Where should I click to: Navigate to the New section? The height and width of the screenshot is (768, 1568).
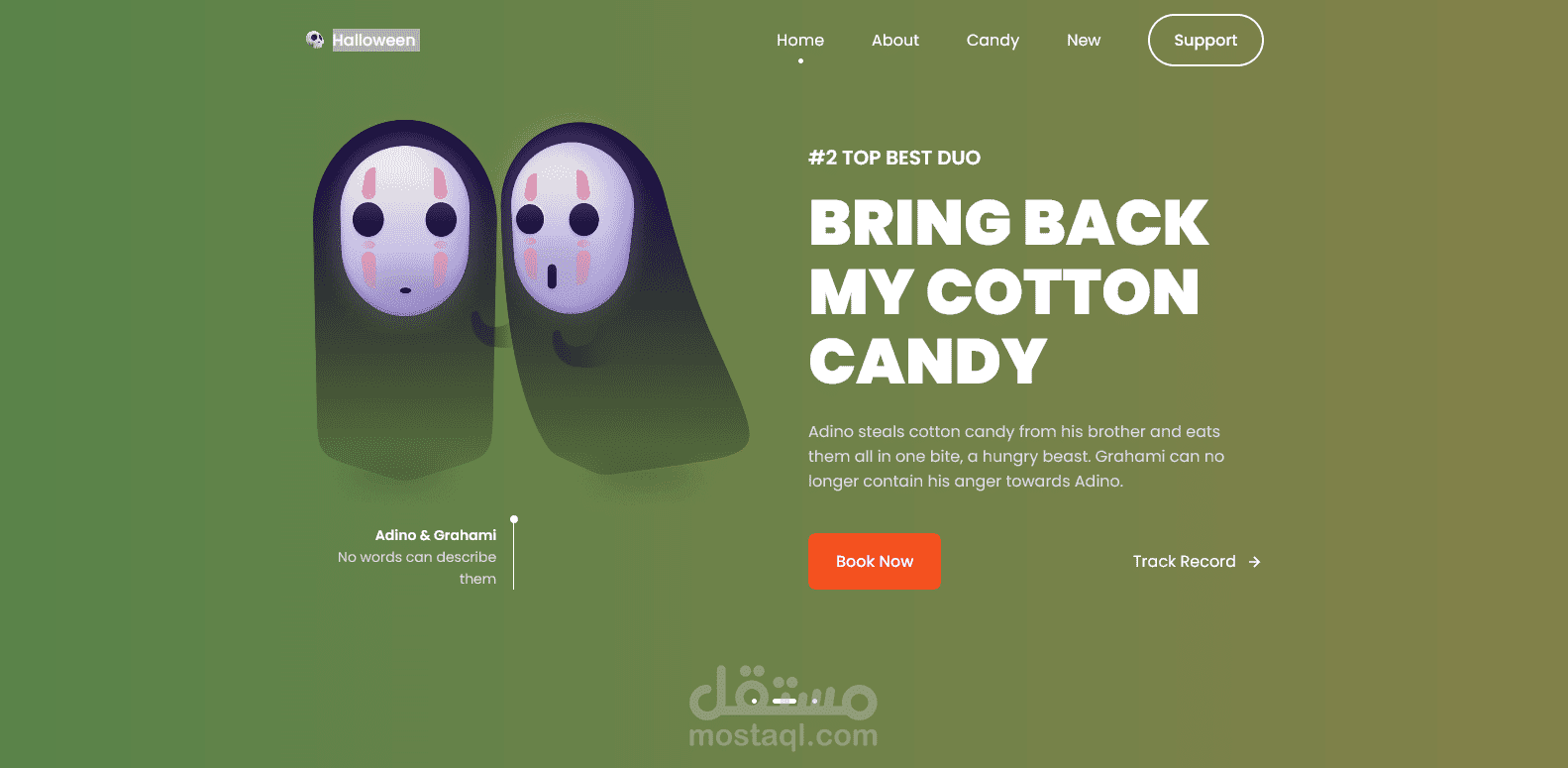(1084, 41)
